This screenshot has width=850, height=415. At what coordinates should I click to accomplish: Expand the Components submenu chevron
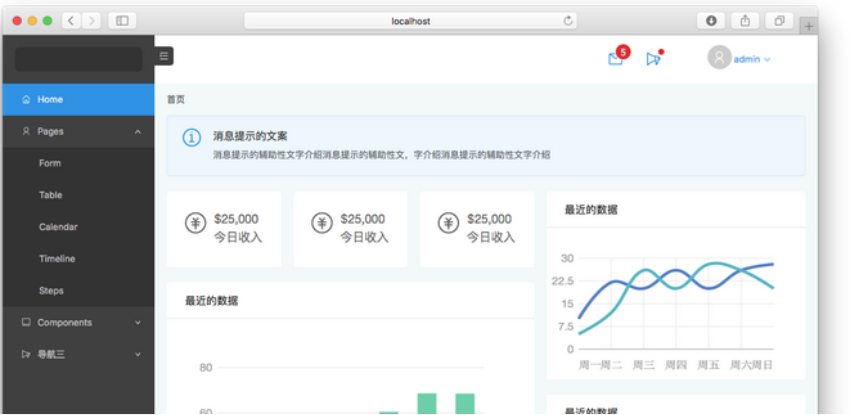coord(138,323)
